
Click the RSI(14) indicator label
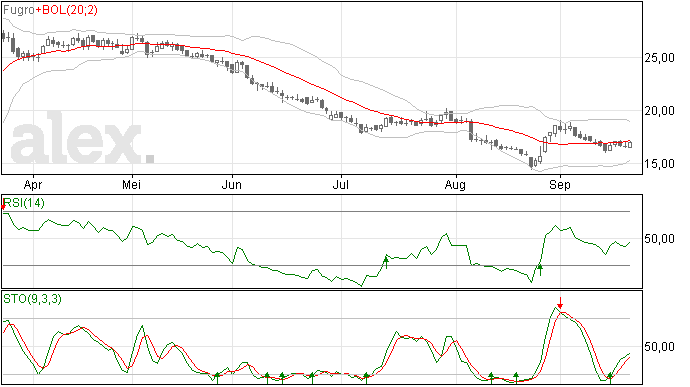click(x=24, y=203)
